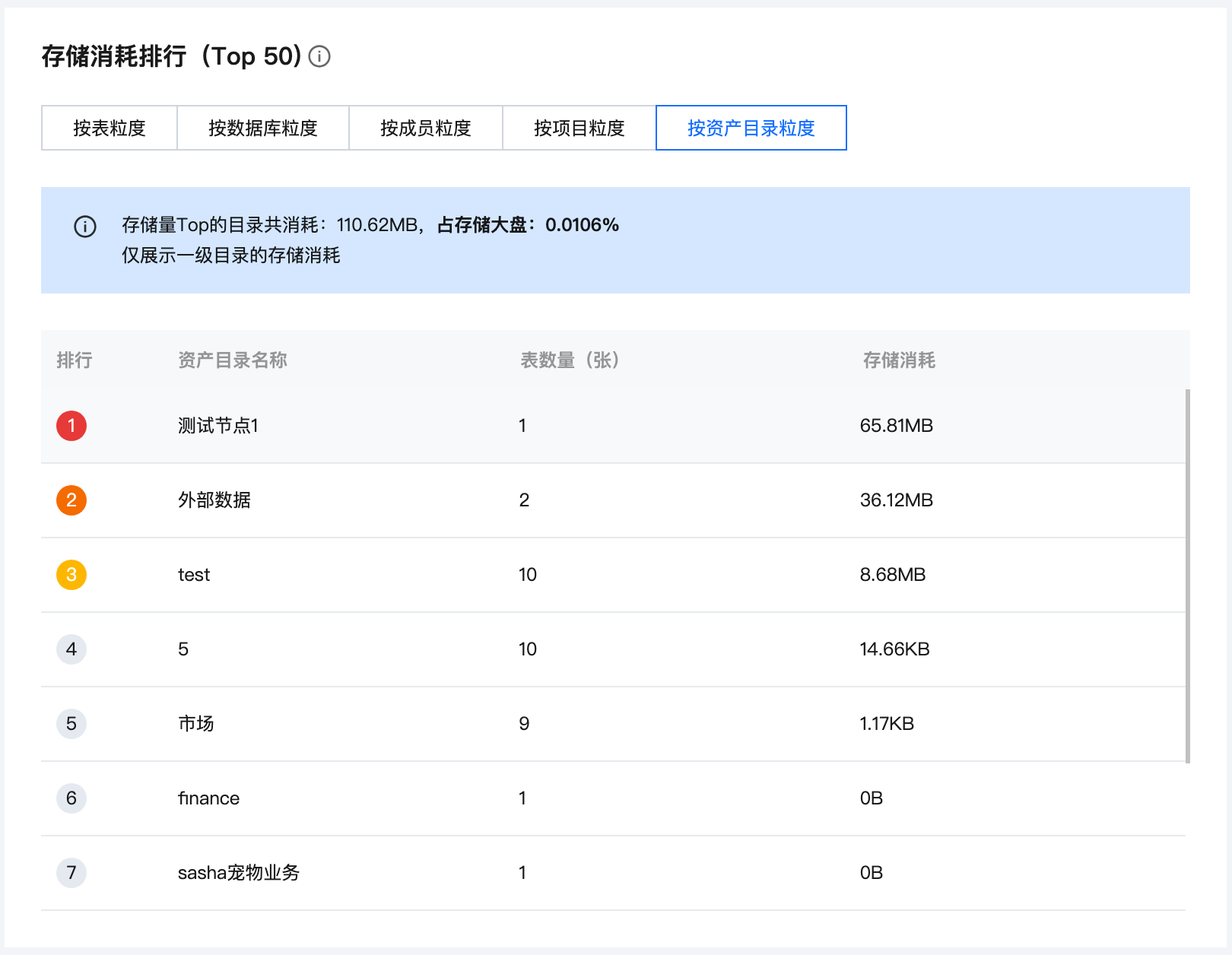
Task: Click the sasha宠物业务 directory name
Action: [239, 873]
